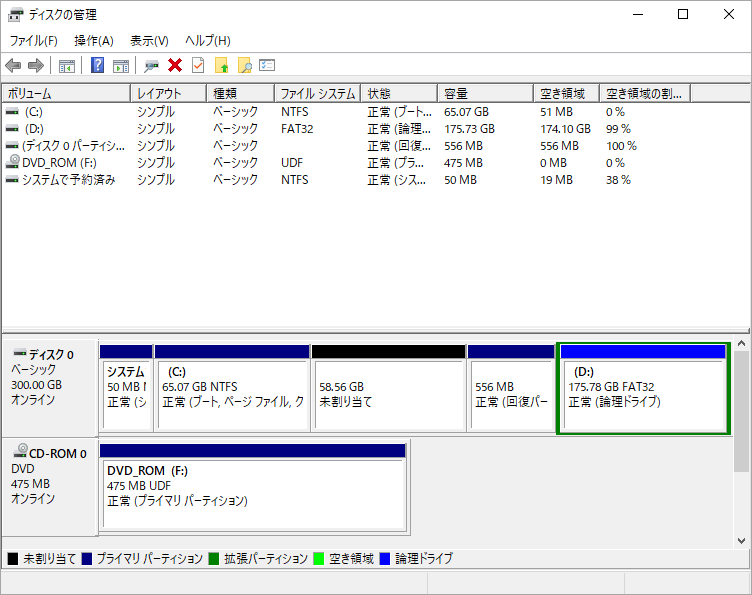Click the yellow folder with green arrow icon
The image size is (752, 595).
(222, 65)
